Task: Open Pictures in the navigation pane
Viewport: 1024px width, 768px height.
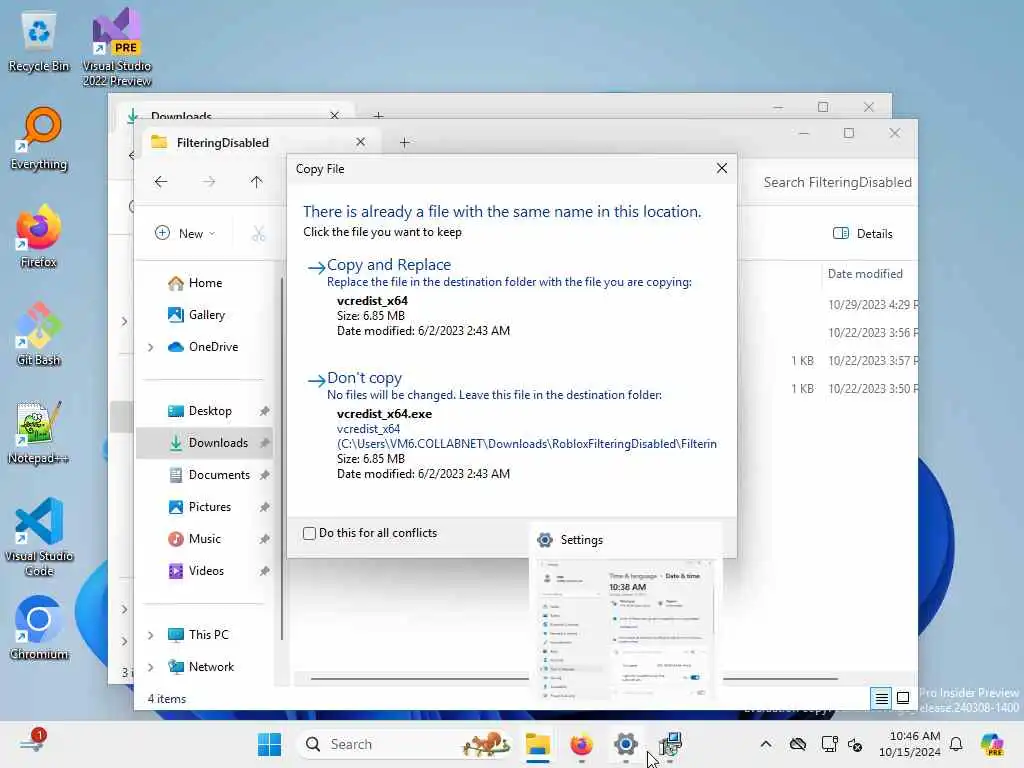Action: [x=204, y=507]
